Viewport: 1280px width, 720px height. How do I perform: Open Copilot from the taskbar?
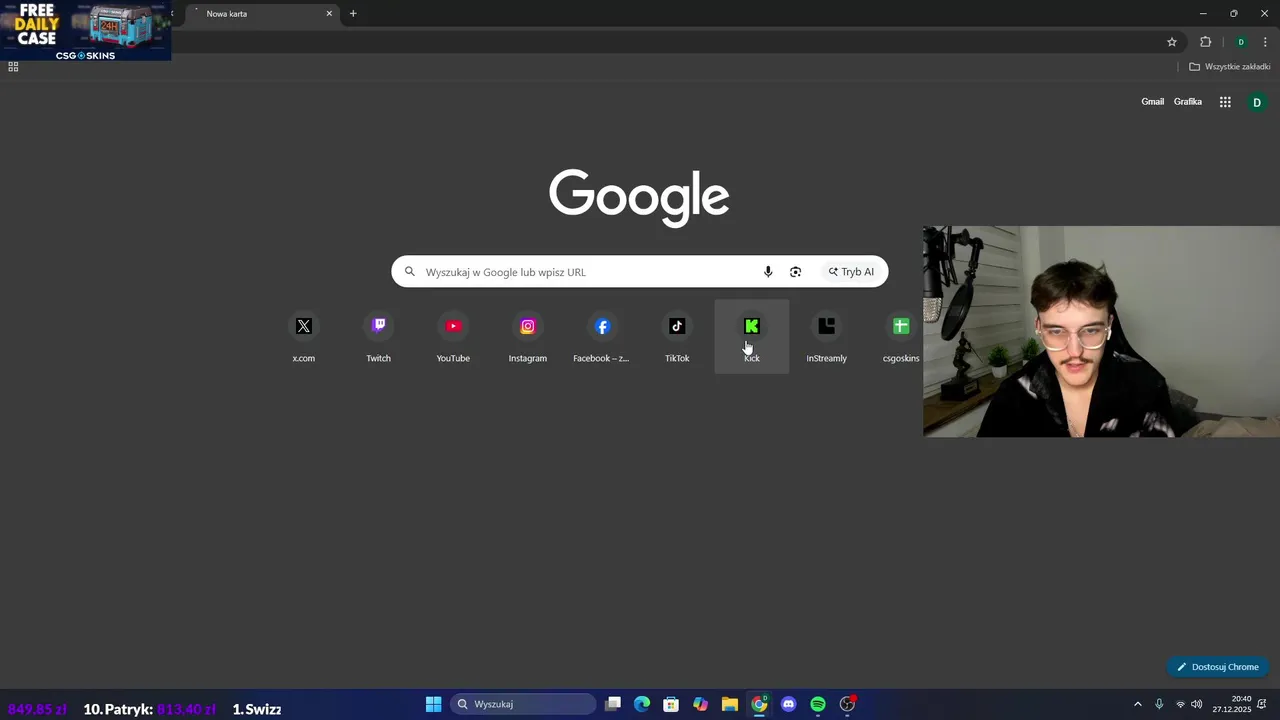point(701,704)
